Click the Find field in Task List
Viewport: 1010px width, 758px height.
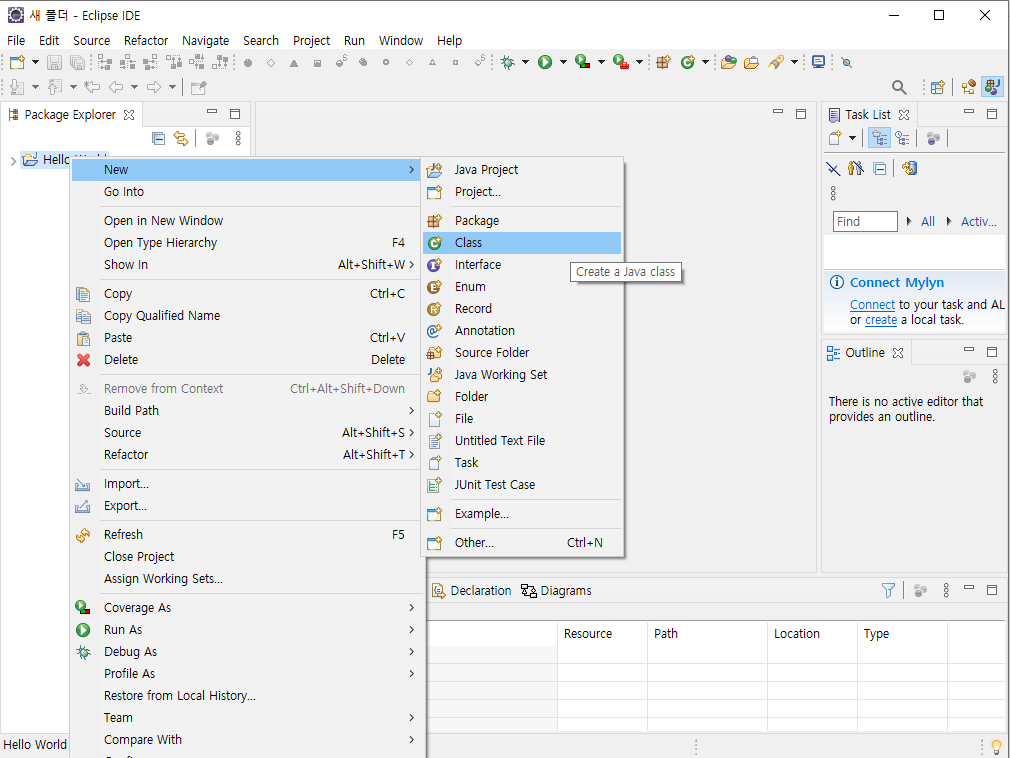[x=865, y=222]
